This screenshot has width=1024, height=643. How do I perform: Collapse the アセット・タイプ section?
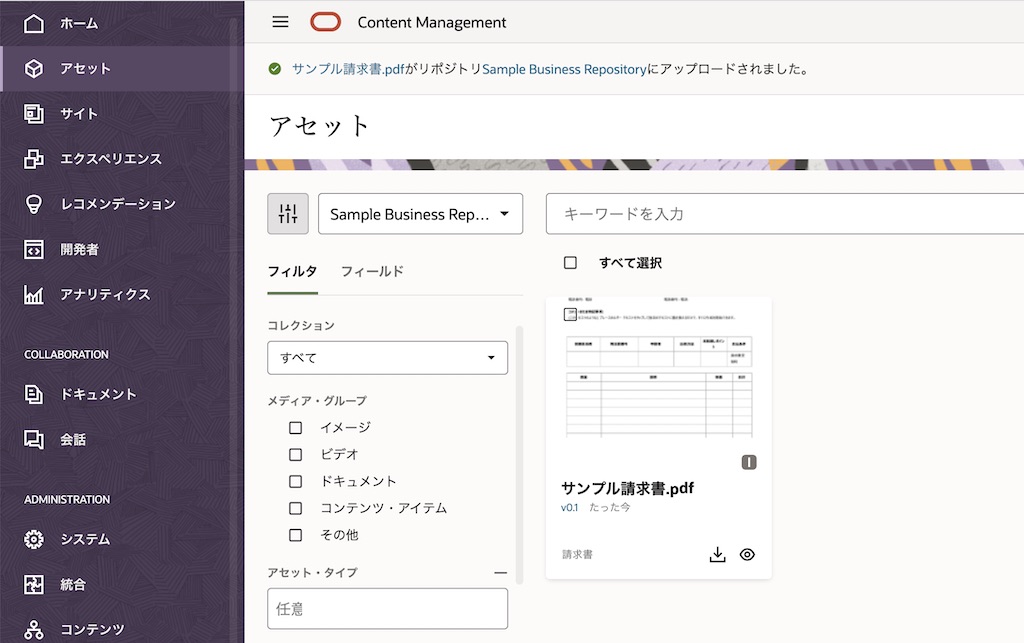click(500, 573)
